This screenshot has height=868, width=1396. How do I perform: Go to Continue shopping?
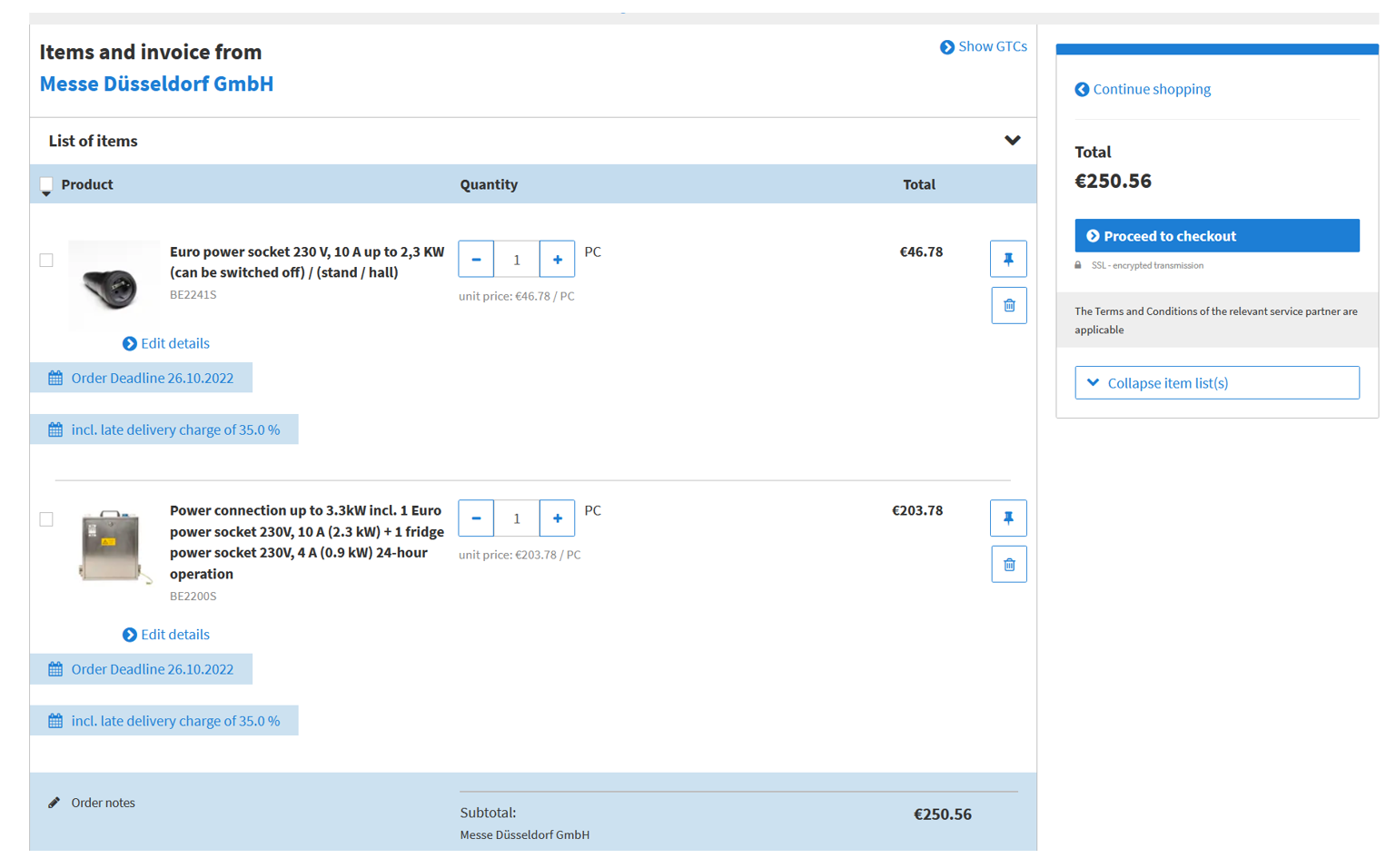point(1143,89)
